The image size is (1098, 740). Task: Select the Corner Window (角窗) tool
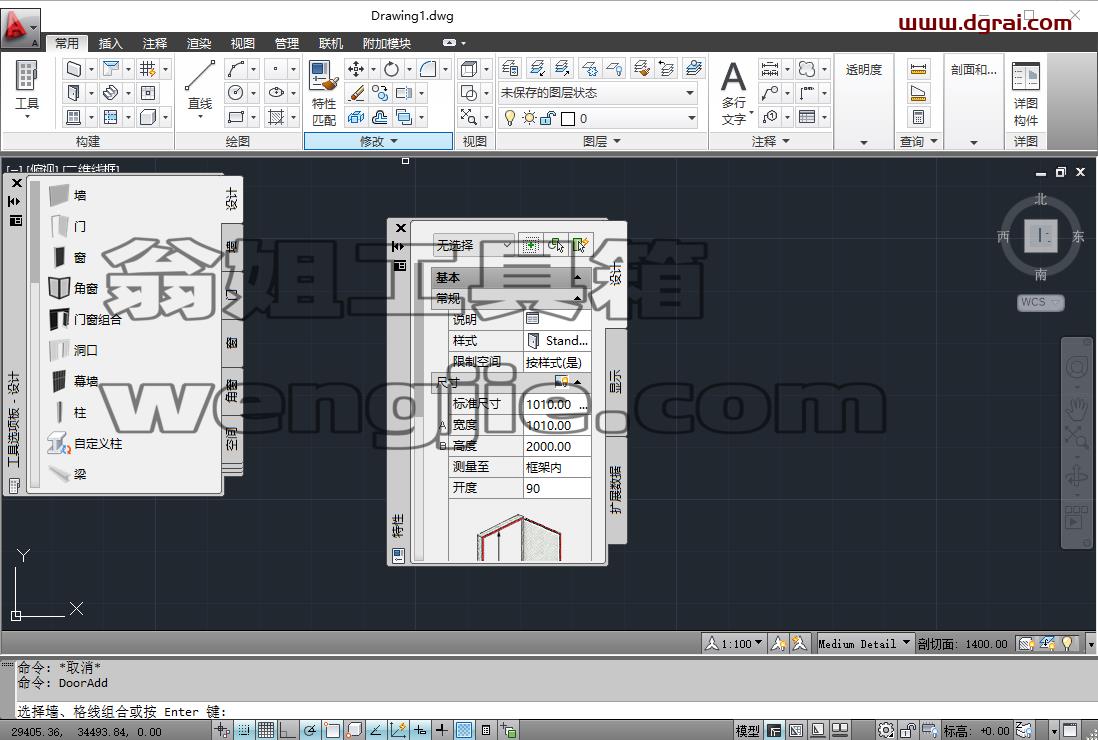click(x=74, y=288)
